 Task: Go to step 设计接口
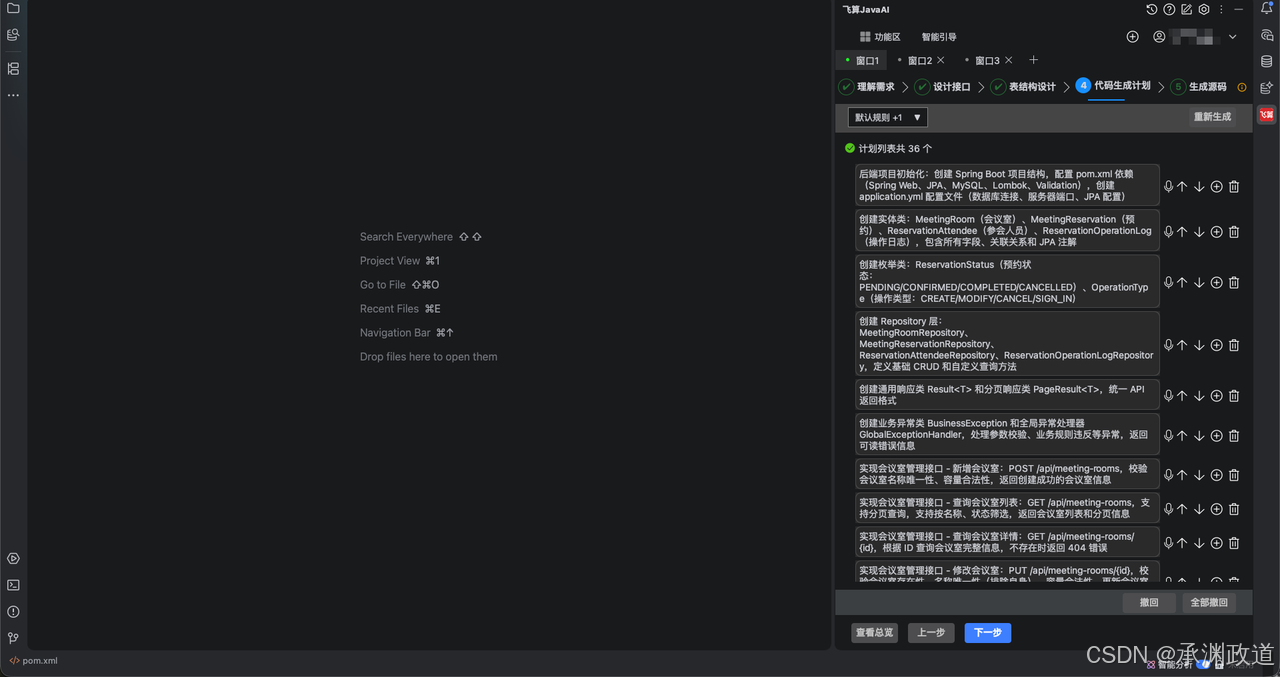(943, 87)
